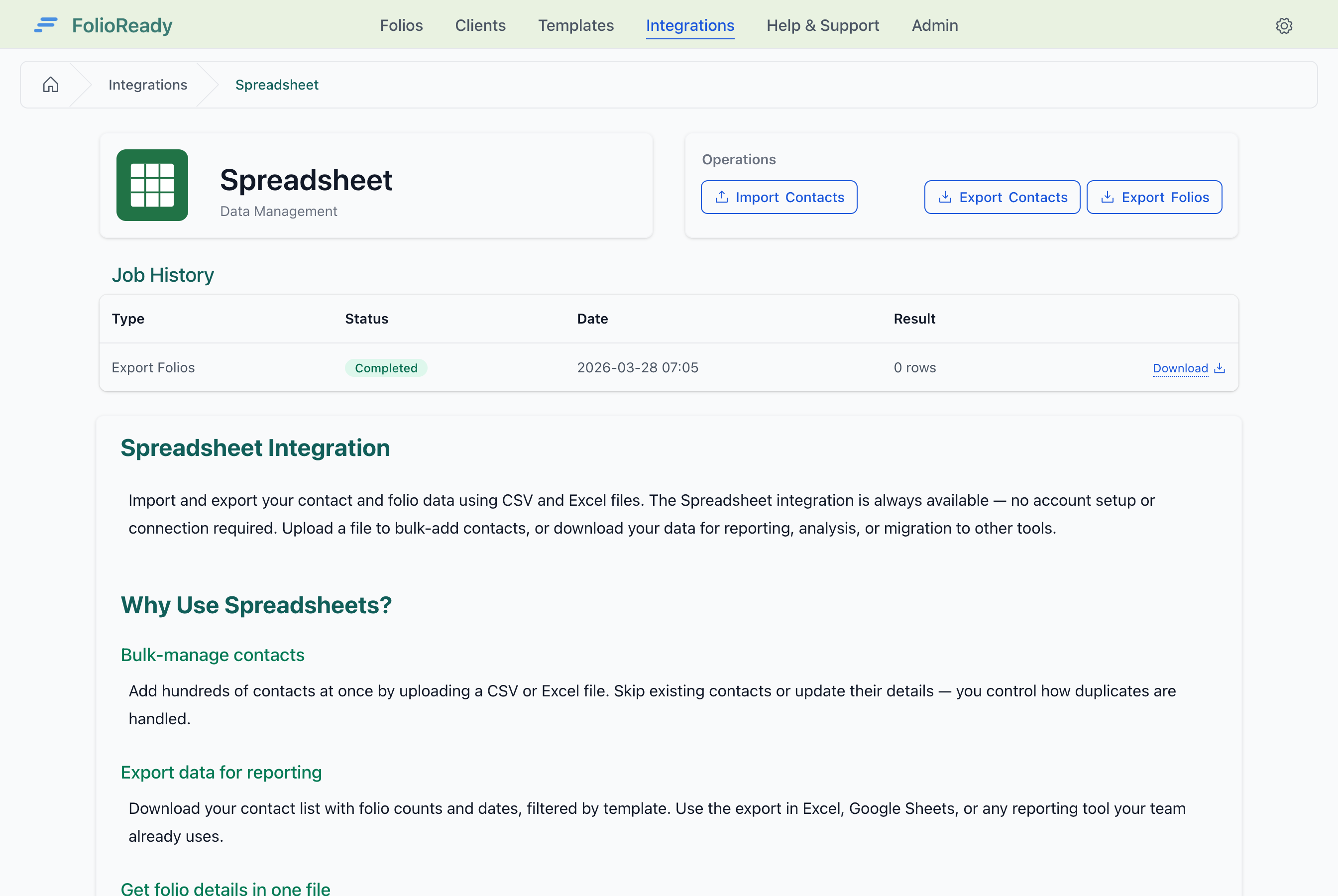Click the Completed status badge
1338x896 pixels.
(386, 368)
